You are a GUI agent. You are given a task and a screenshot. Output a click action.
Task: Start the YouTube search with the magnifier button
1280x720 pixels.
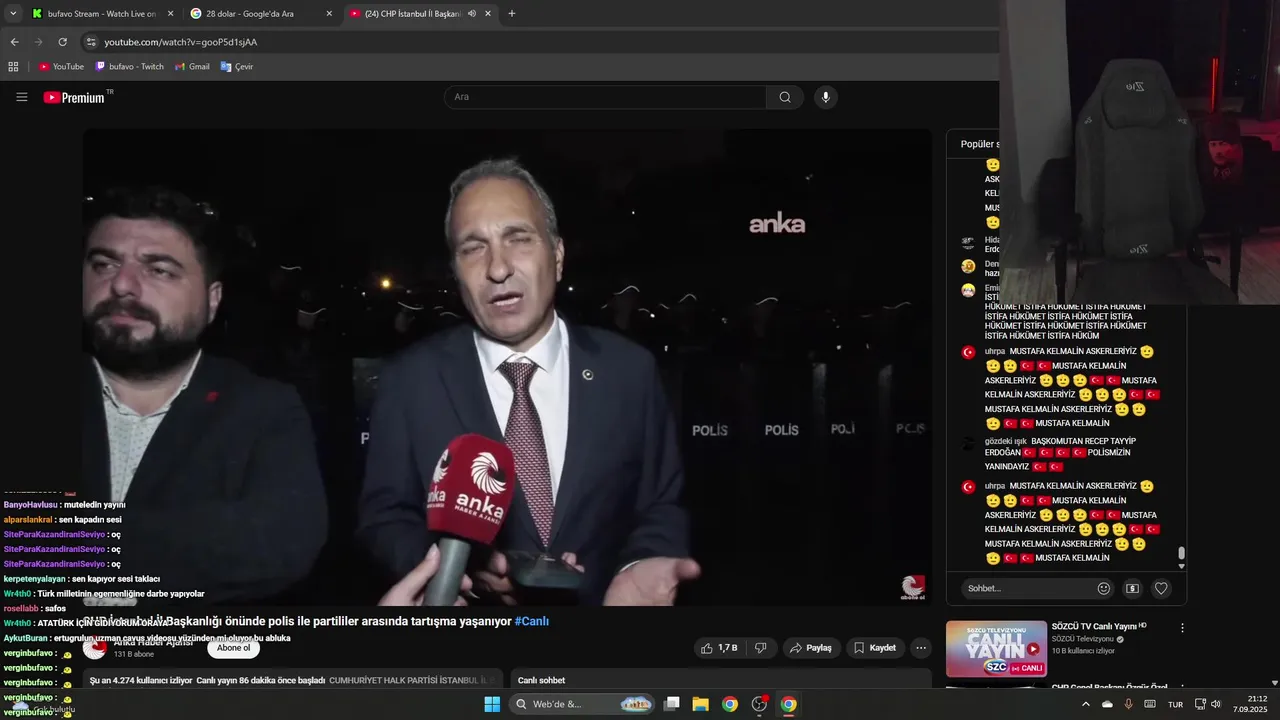(785, 97)
